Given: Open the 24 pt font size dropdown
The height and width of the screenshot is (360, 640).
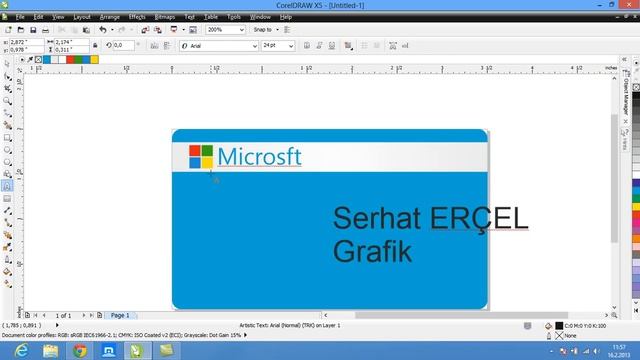Looking at the screenshot, I should tap(291, 46).
